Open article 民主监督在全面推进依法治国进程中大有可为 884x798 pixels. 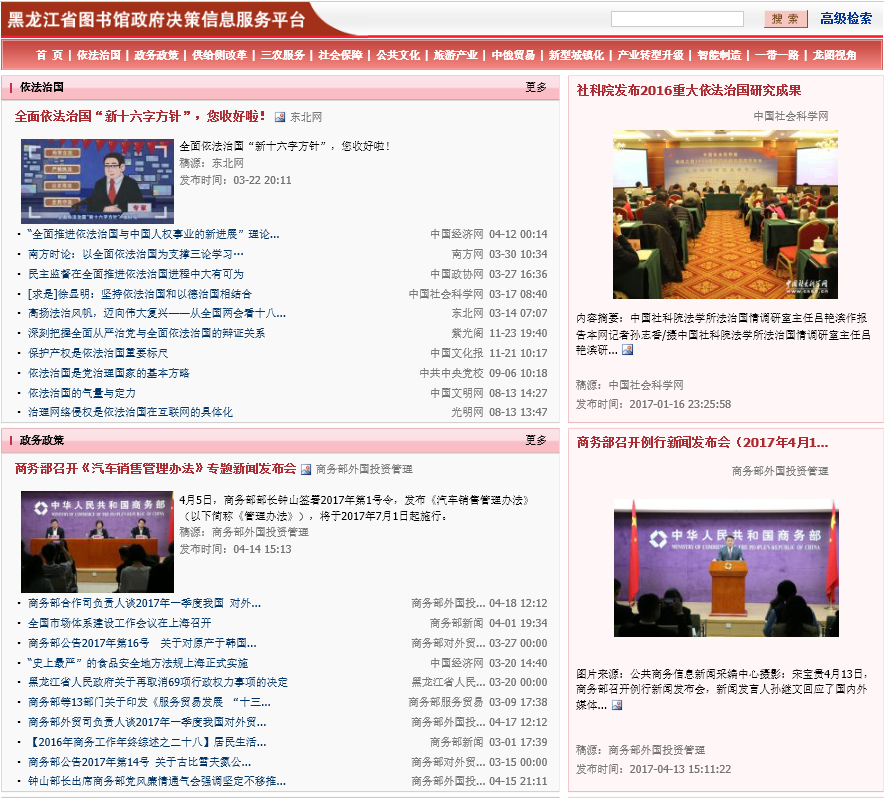coord(136,274)
